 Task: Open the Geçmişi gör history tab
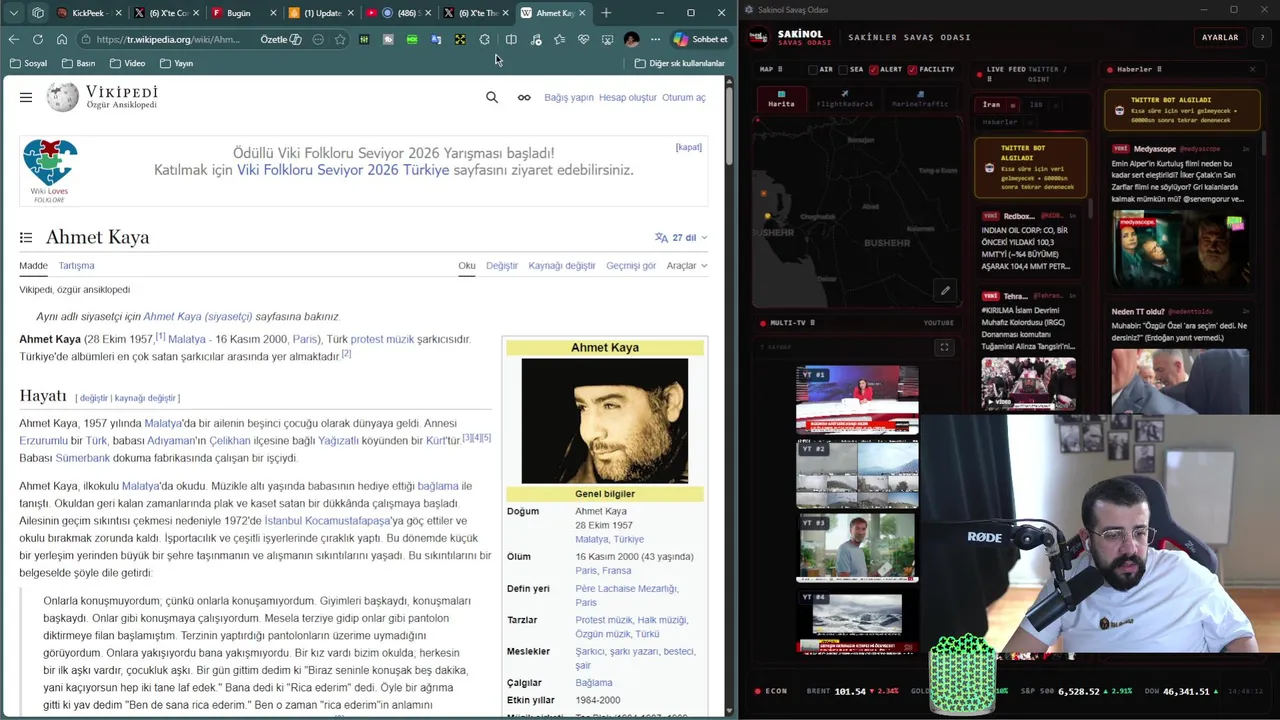[631, 265]
